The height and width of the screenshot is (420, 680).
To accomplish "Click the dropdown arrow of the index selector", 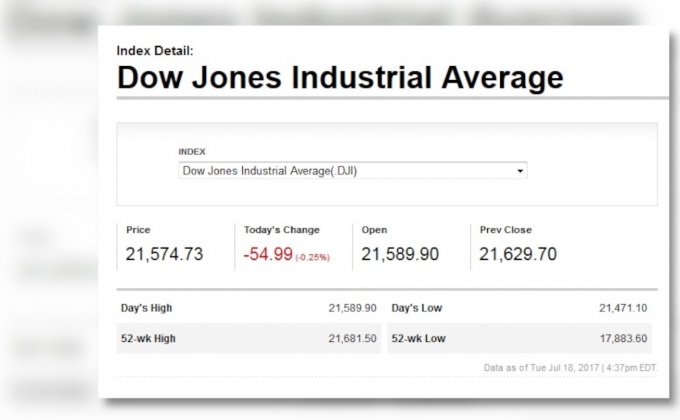I will [520, 171].
